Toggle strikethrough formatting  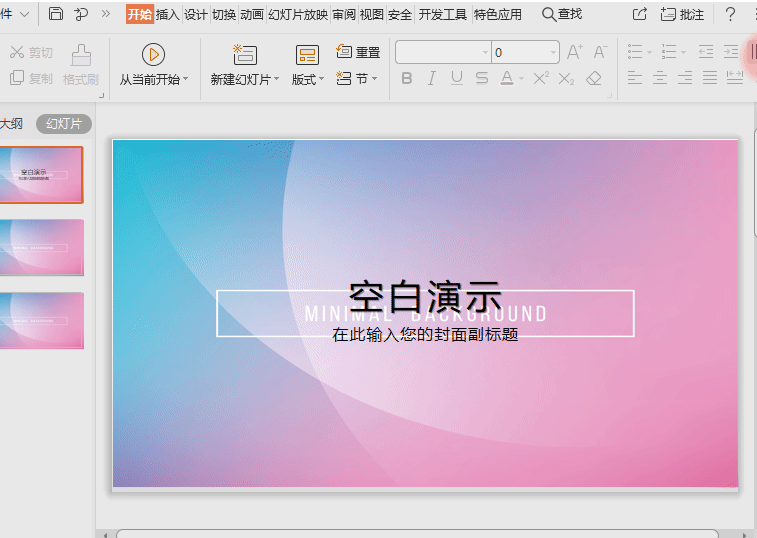click(x=481, y=78)
